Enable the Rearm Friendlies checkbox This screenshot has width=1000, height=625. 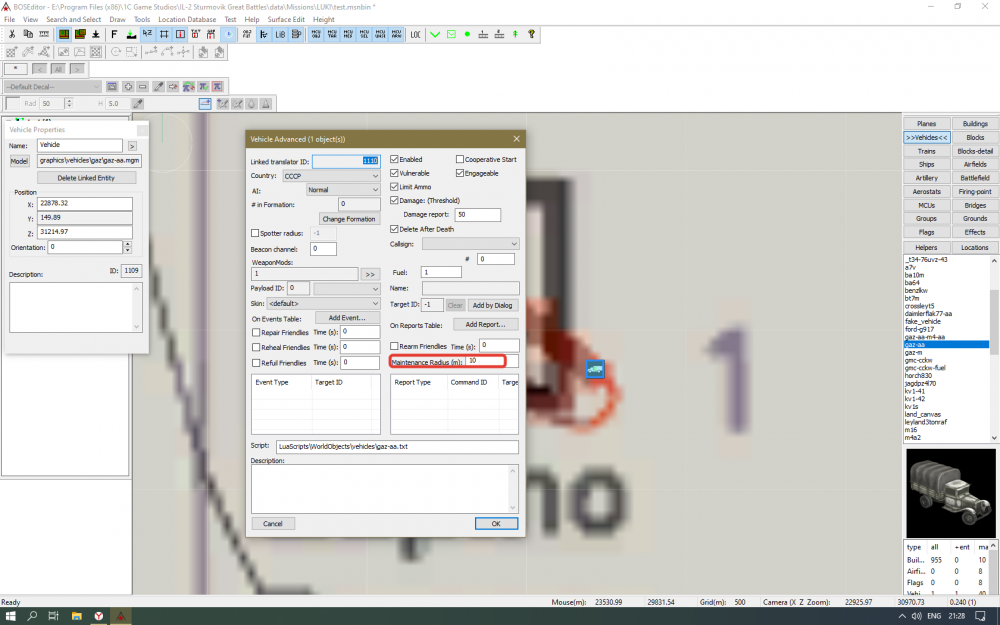(x=394, y=346)
